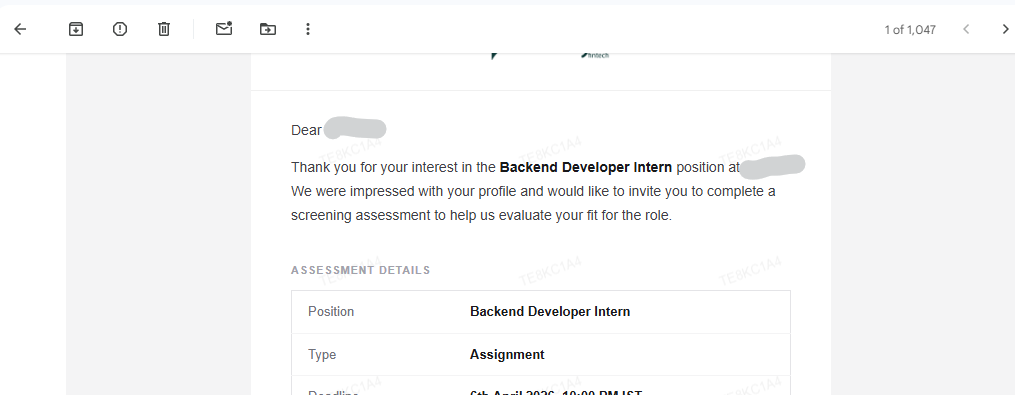Click the 'Position' label cell
Screen dimensions: 1015x395
click(x=331, y=311)
